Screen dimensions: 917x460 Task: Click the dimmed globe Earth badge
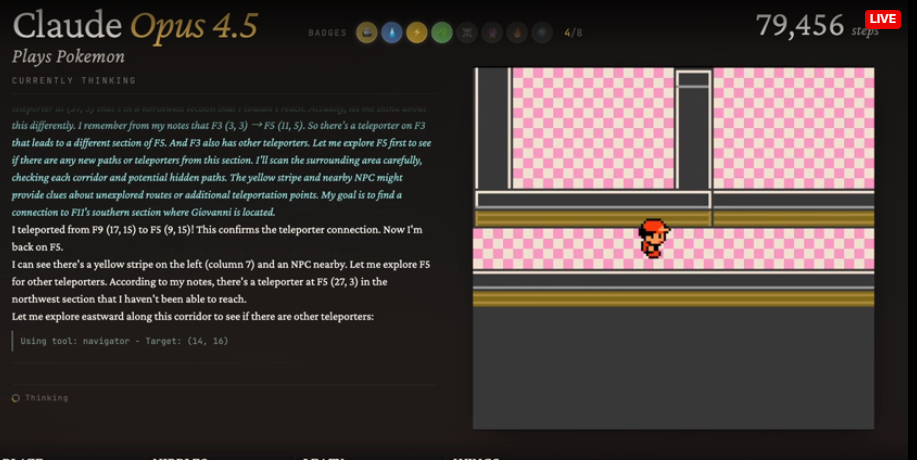tap(542, 33)
